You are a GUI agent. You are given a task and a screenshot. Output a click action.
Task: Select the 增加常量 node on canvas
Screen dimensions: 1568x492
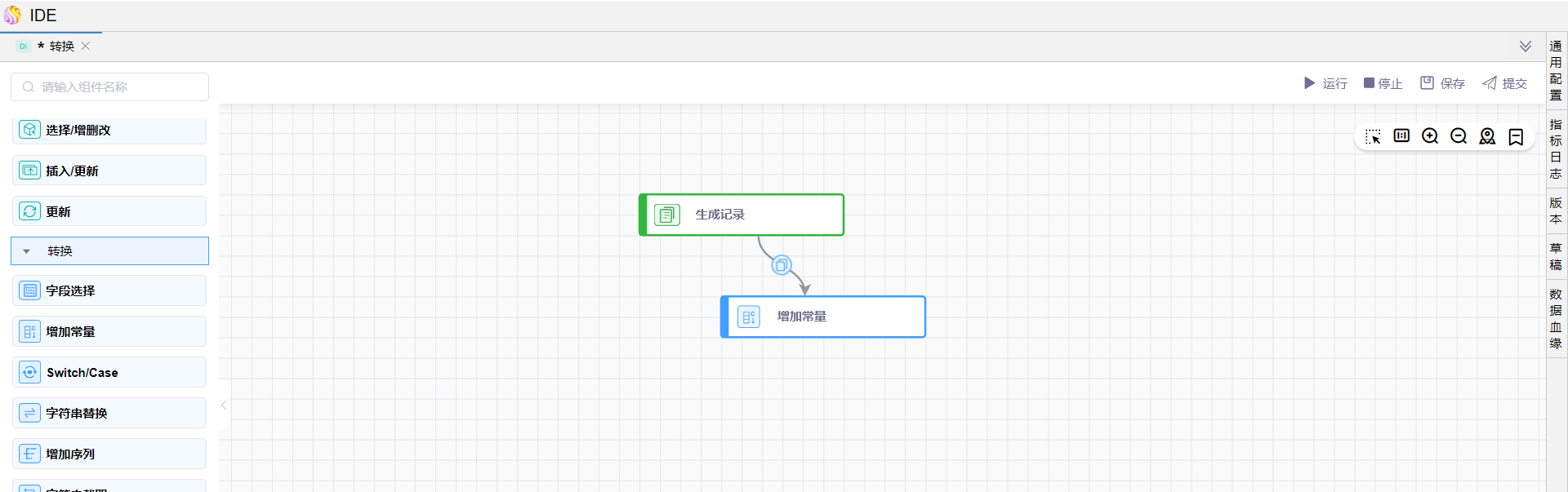pyautogui.click(x=823, y=317)
